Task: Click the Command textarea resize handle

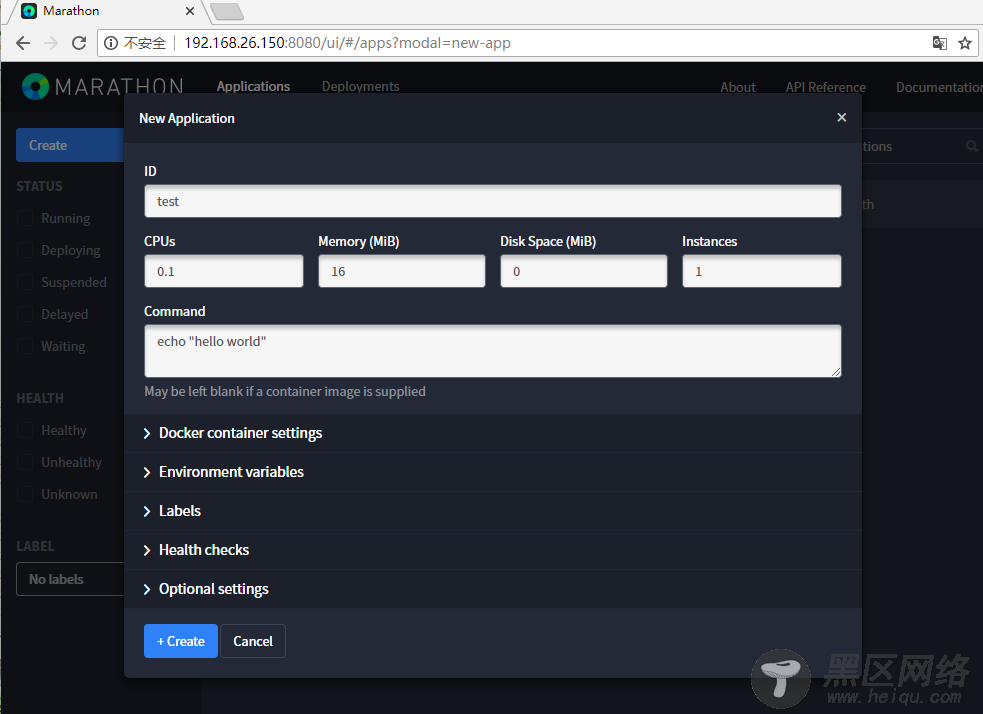Action: [836, 372]
